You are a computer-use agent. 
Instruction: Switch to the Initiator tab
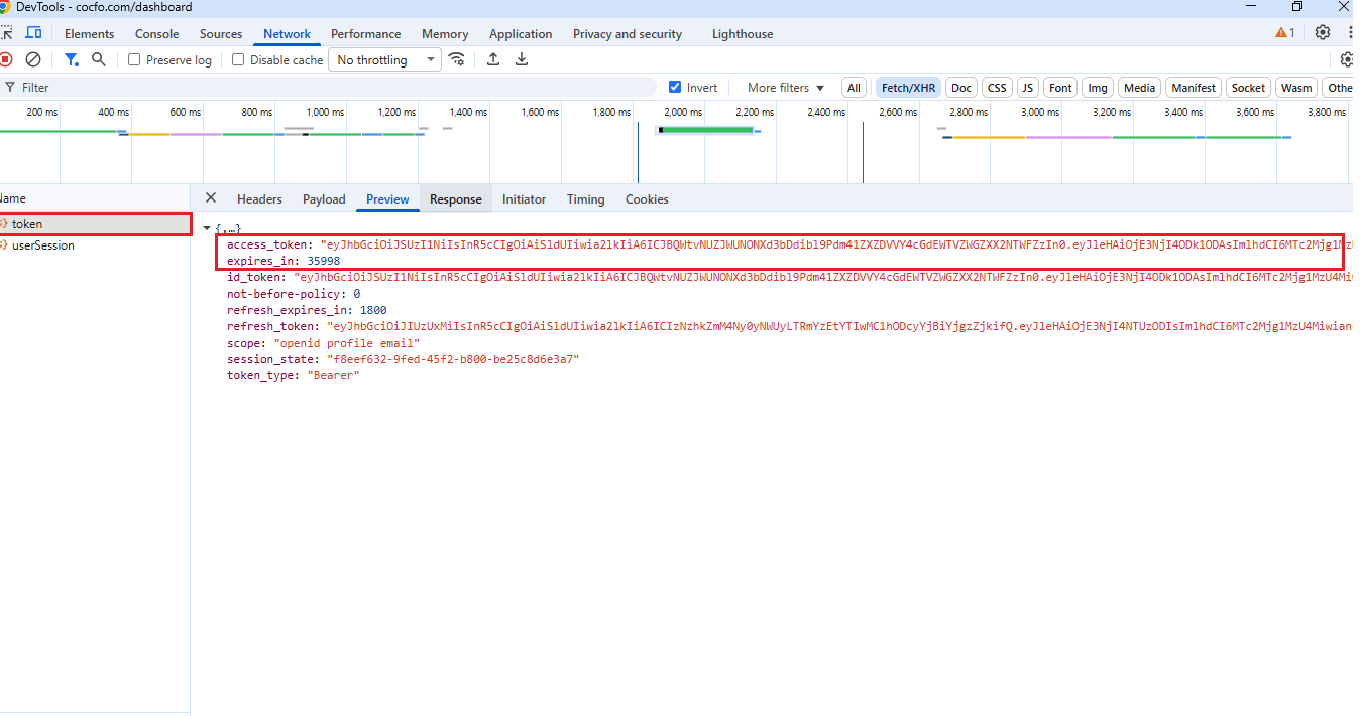[x=524, y=199]
